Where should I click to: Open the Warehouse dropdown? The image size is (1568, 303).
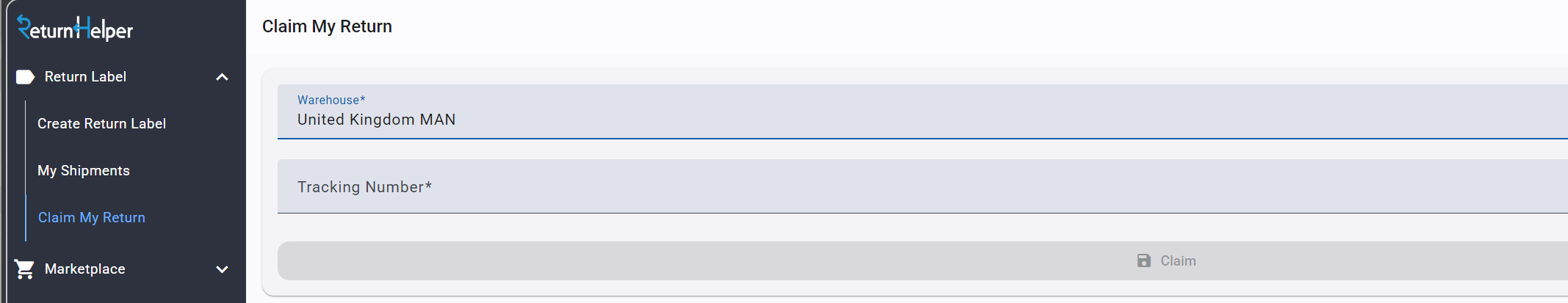tap(918, 112)
